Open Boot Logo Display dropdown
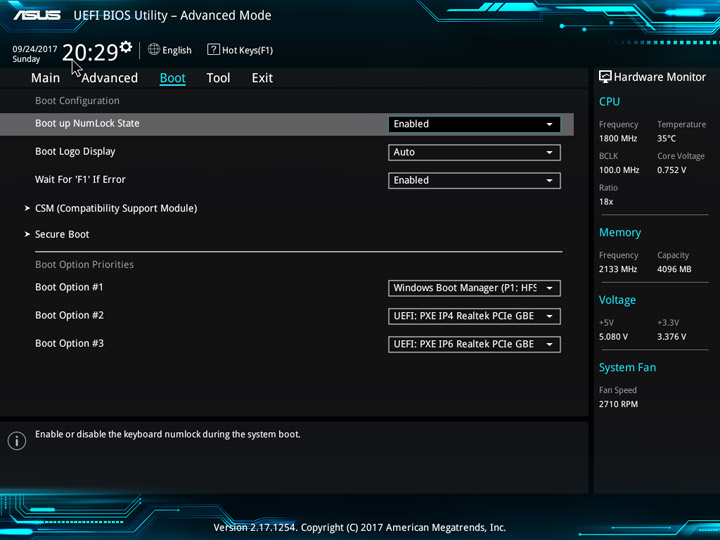The width and height of the screenshot is (720, 540). [474, 152]
